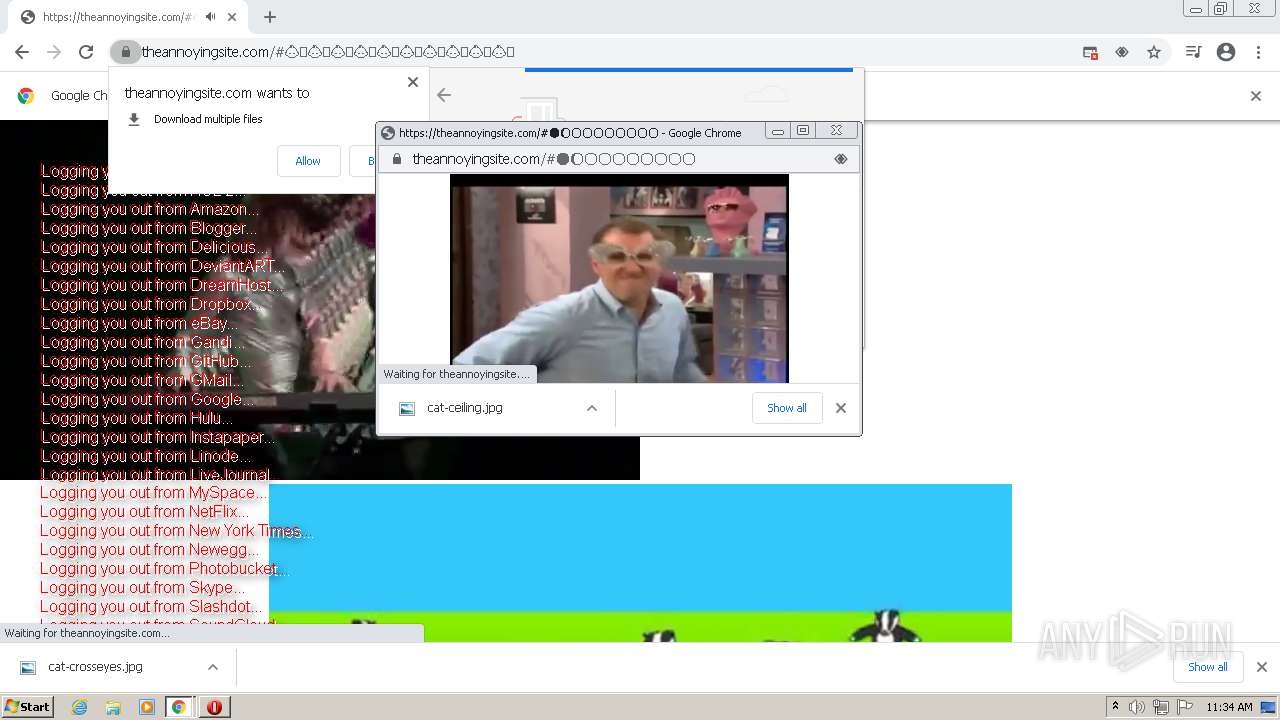Click 'Logging you out from Instapaper...' text

point(158,437)
